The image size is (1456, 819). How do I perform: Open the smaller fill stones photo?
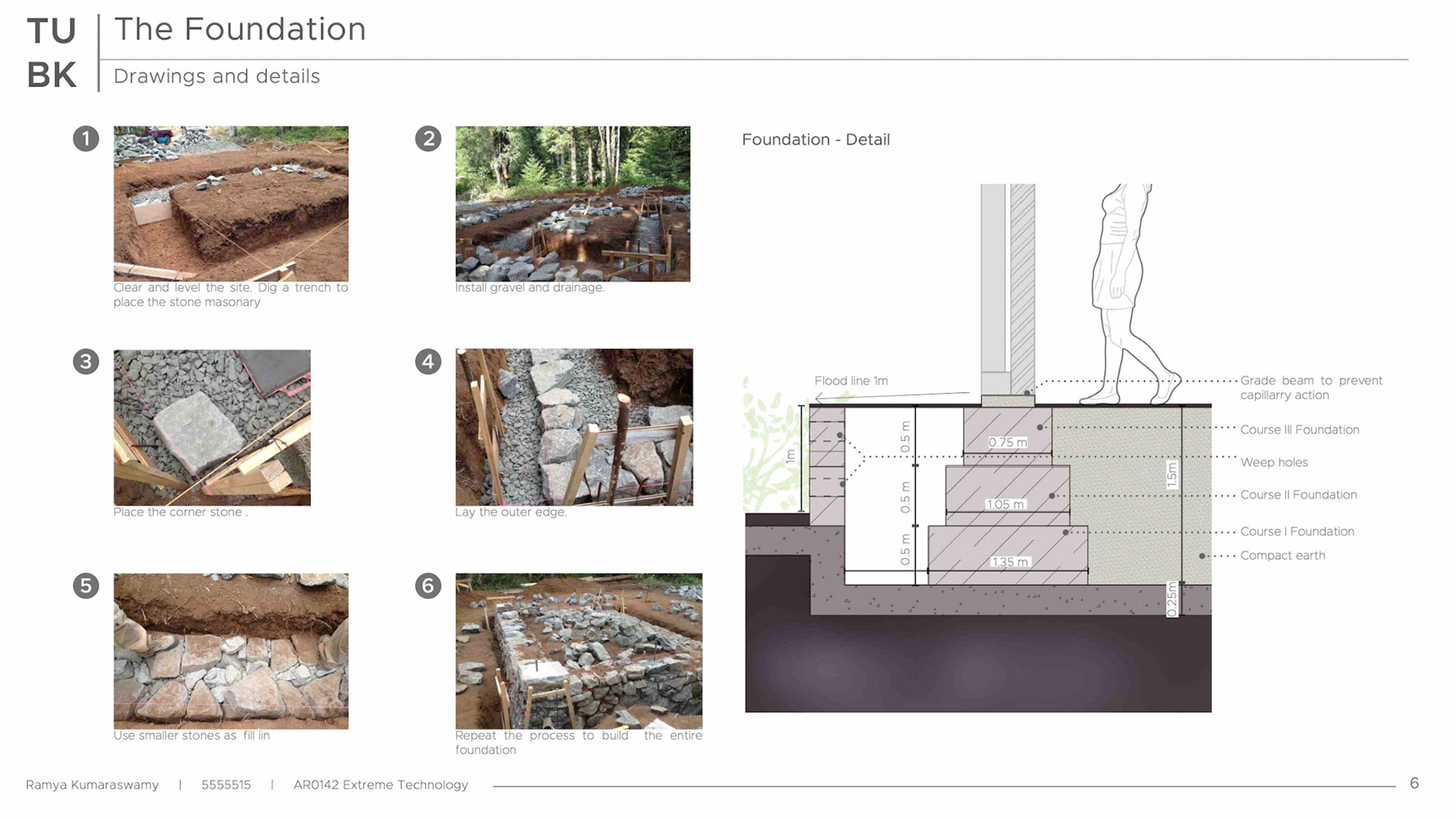point(231,651)
